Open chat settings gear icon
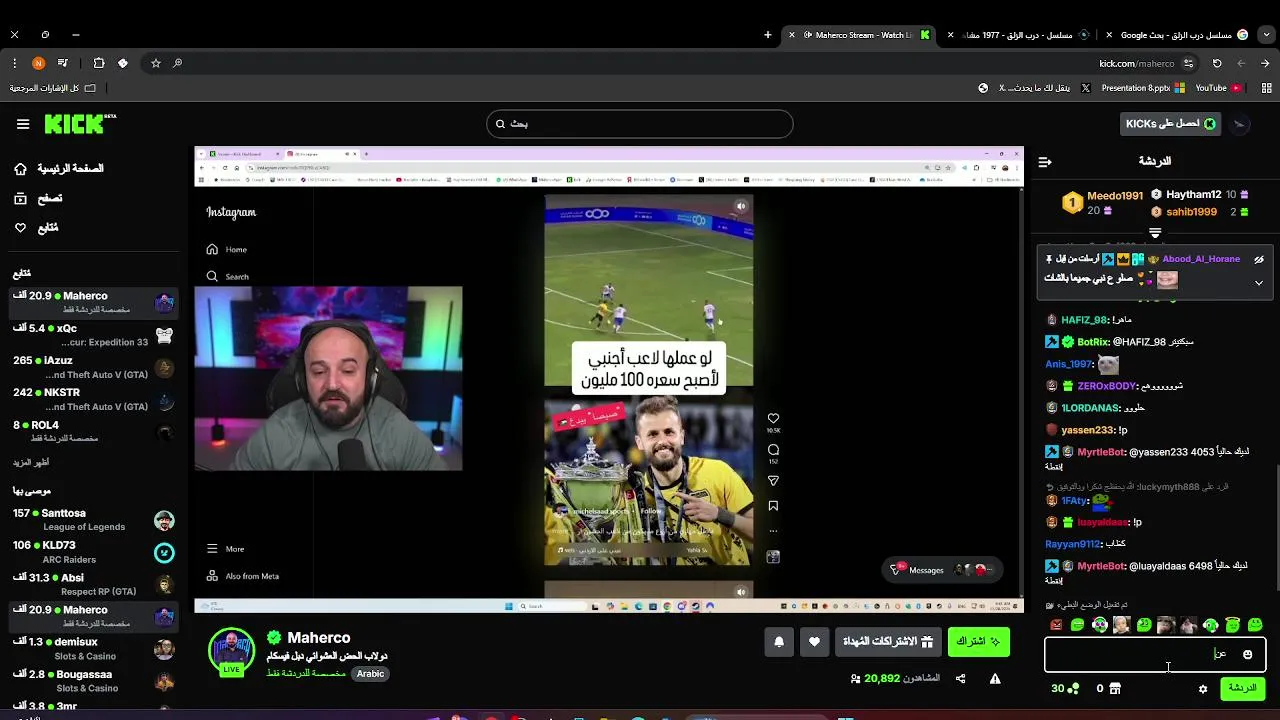 [1203, 689]
